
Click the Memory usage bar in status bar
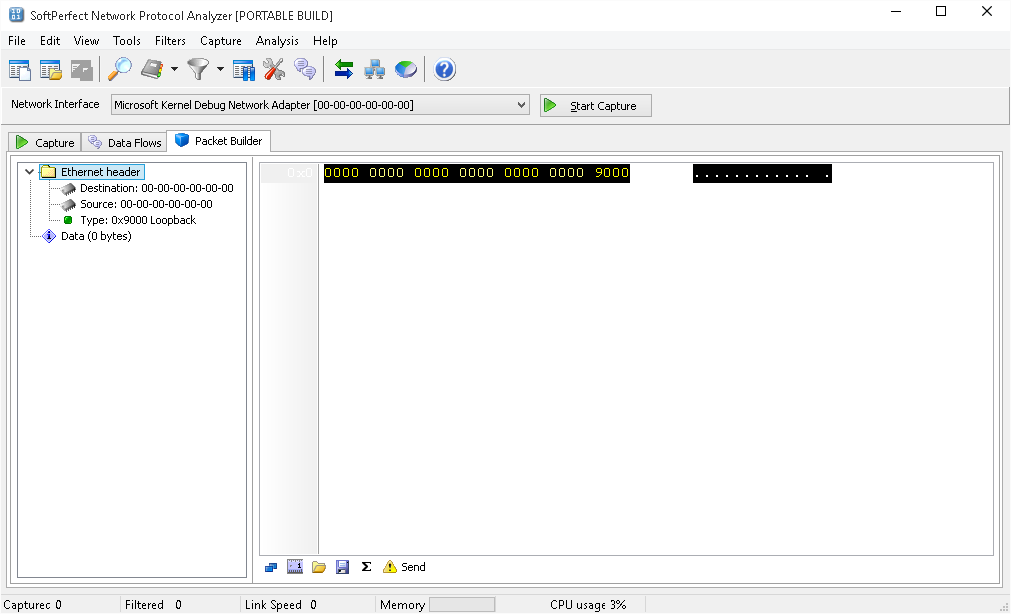tap(462, 605)
